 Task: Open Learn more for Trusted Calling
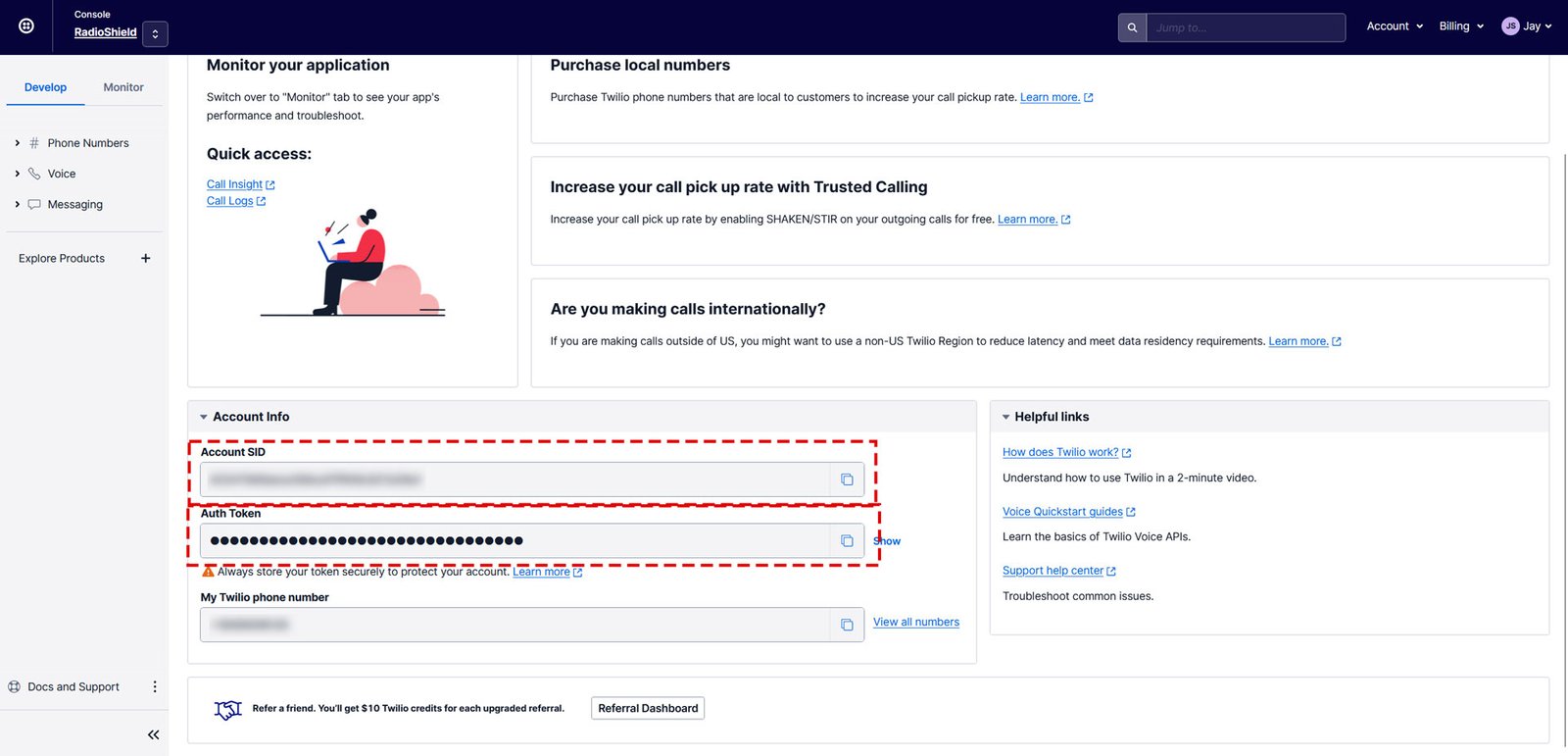[x=1027, y=220]
